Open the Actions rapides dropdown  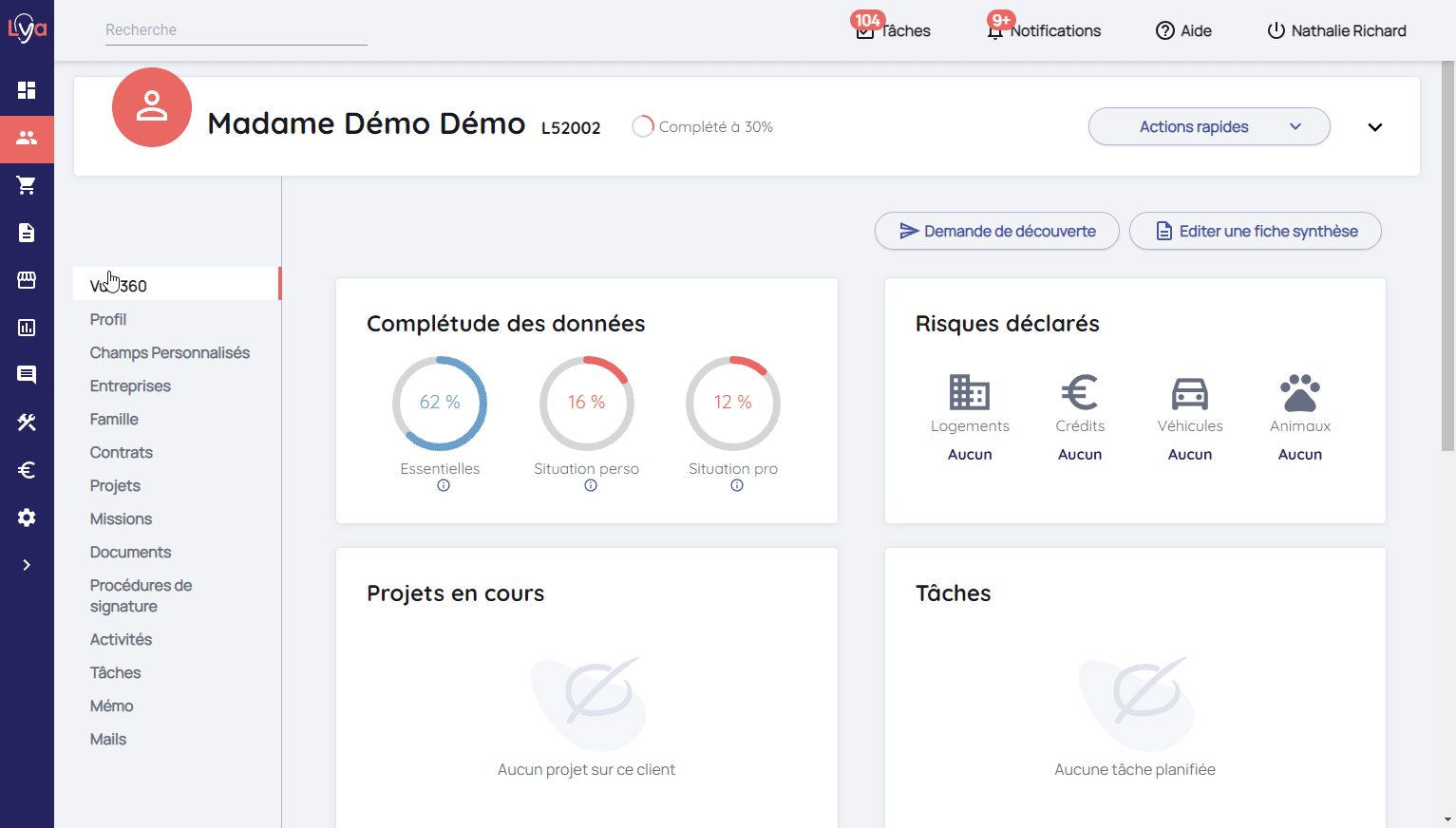tap(1208, 126)
